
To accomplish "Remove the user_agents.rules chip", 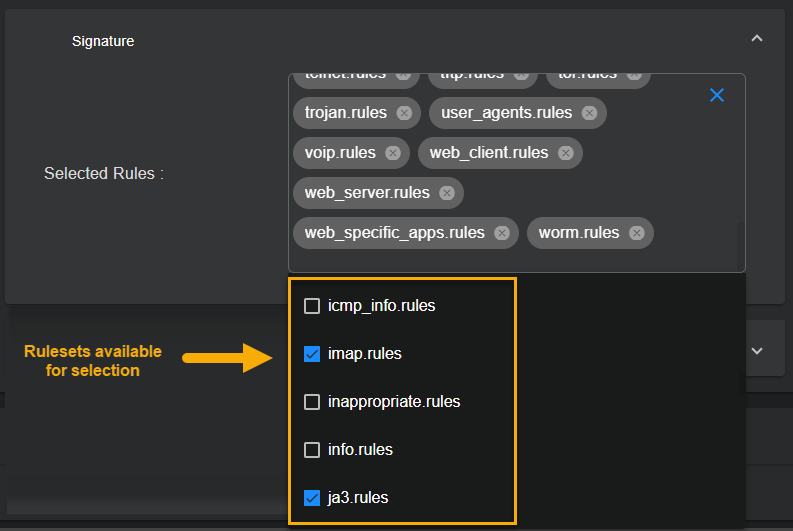I will 590,113.
